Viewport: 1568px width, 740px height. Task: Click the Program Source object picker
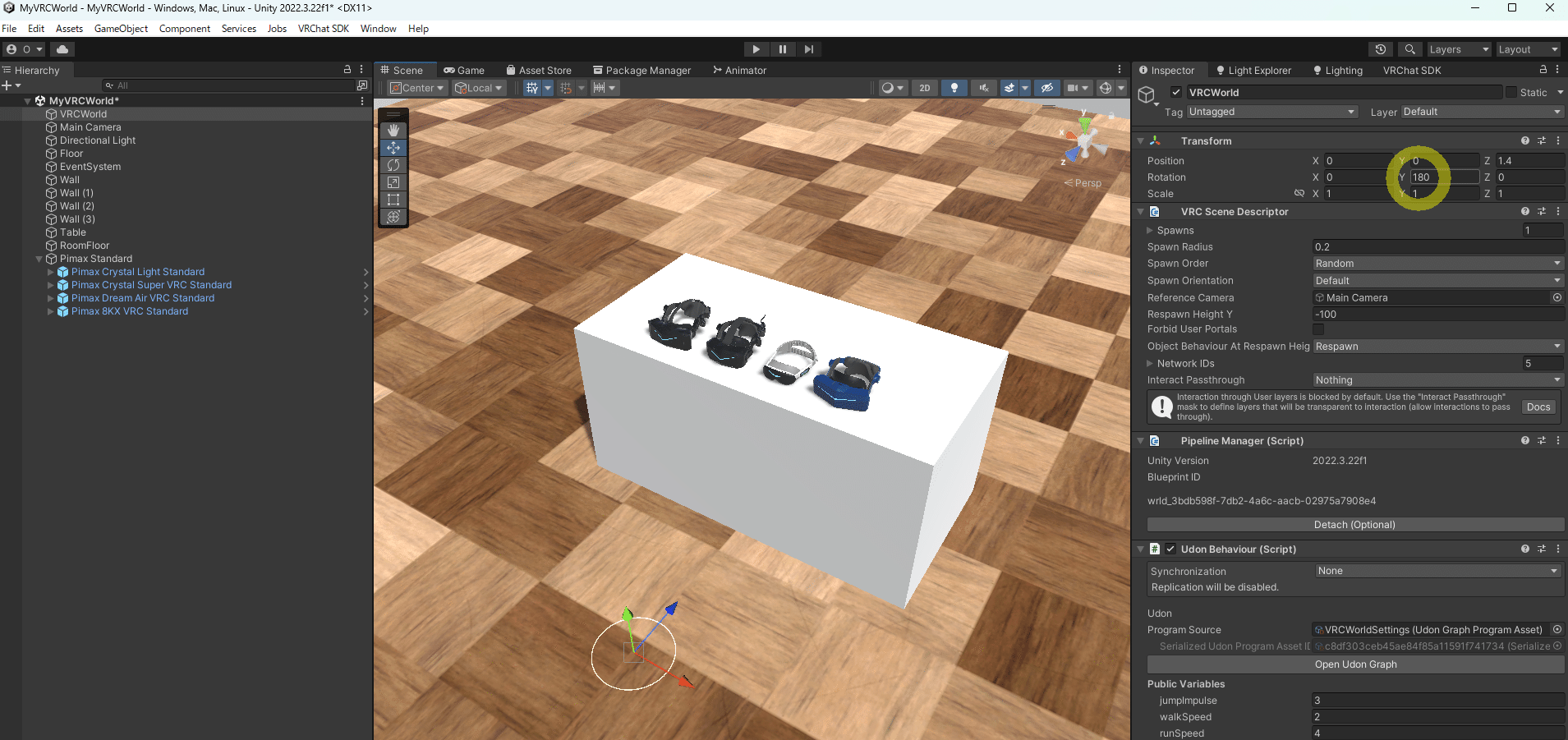[x=1557, y=630]
